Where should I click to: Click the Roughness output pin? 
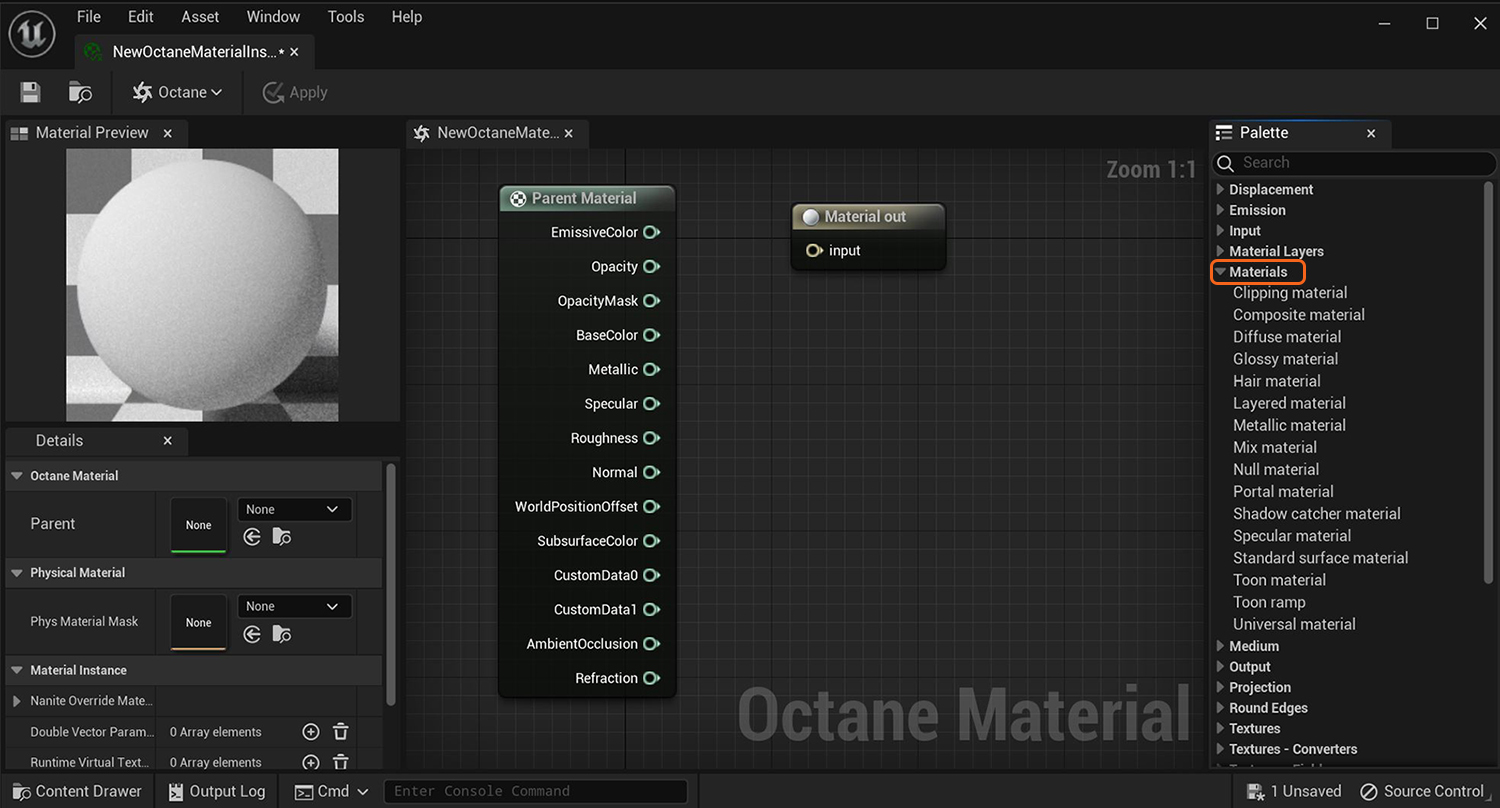[651, 438]
